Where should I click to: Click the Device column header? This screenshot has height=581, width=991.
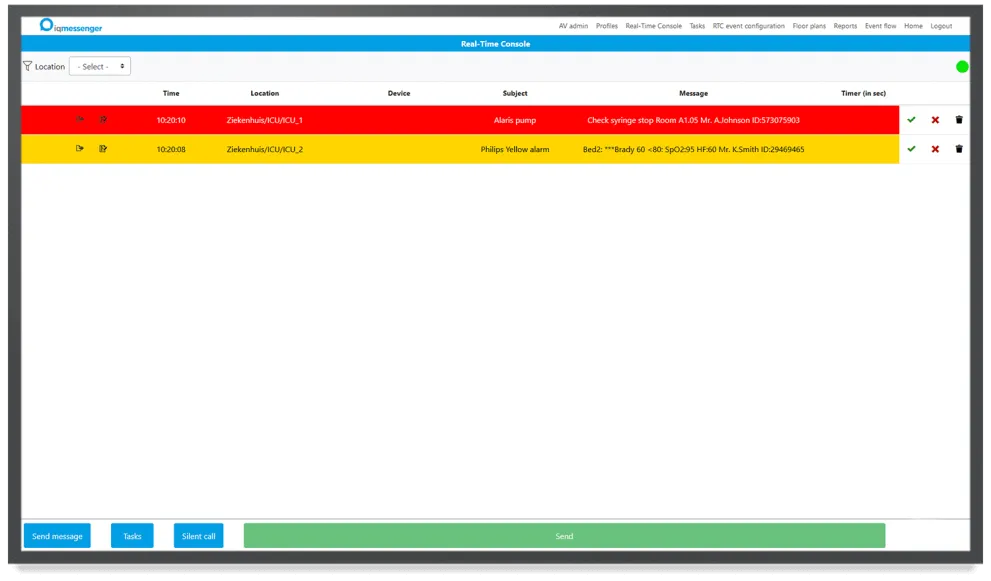tap(399, 93)
